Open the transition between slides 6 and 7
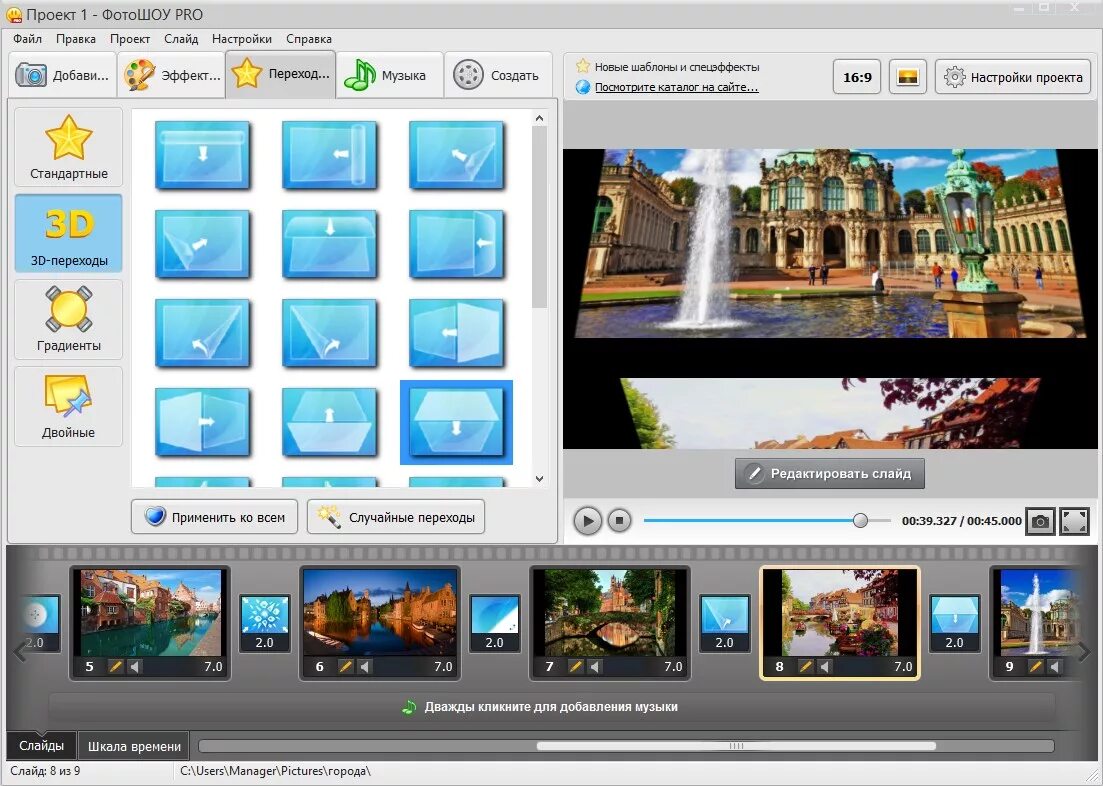The height and width of the screenshot is (786, 1103). tap(495, 623)
